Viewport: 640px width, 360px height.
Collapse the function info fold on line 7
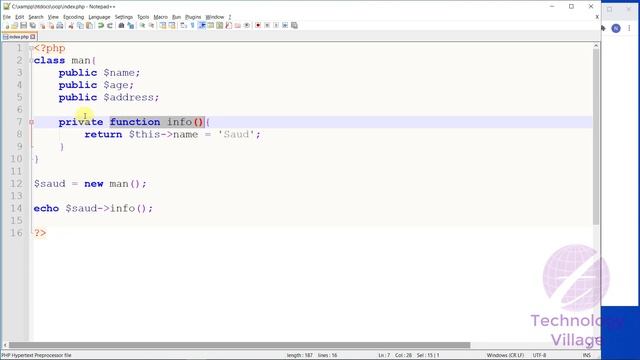[x=31, y=122]
